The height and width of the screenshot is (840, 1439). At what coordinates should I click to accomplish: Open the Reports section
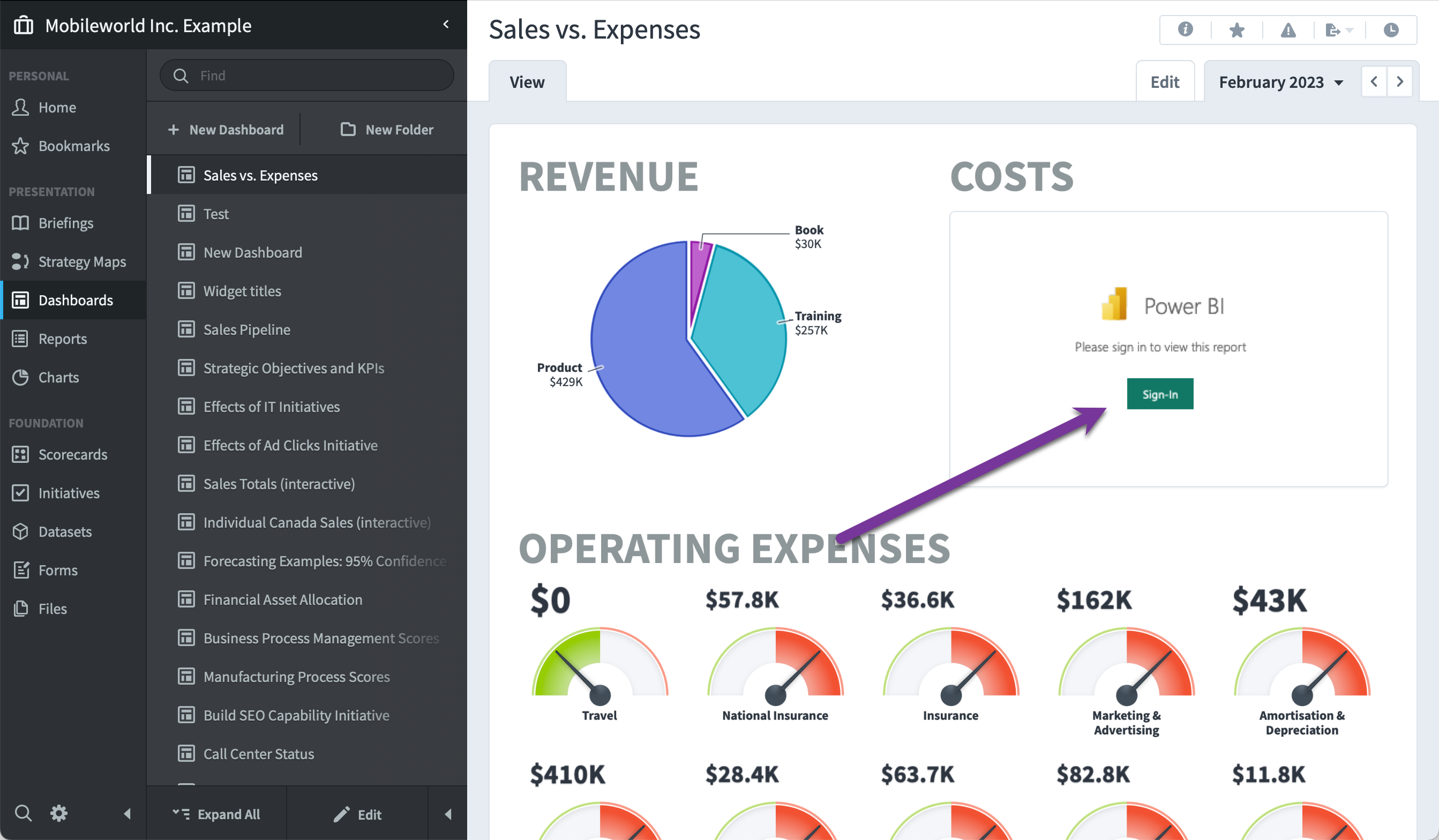73,339
